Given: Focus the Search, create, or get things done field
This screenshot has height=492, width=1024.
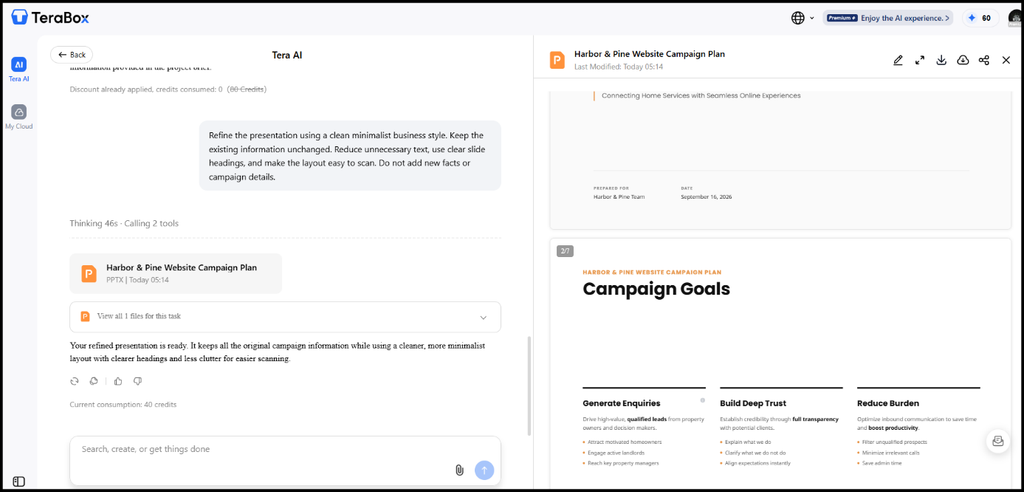Looking at the screenshot, I should [285, 461].
